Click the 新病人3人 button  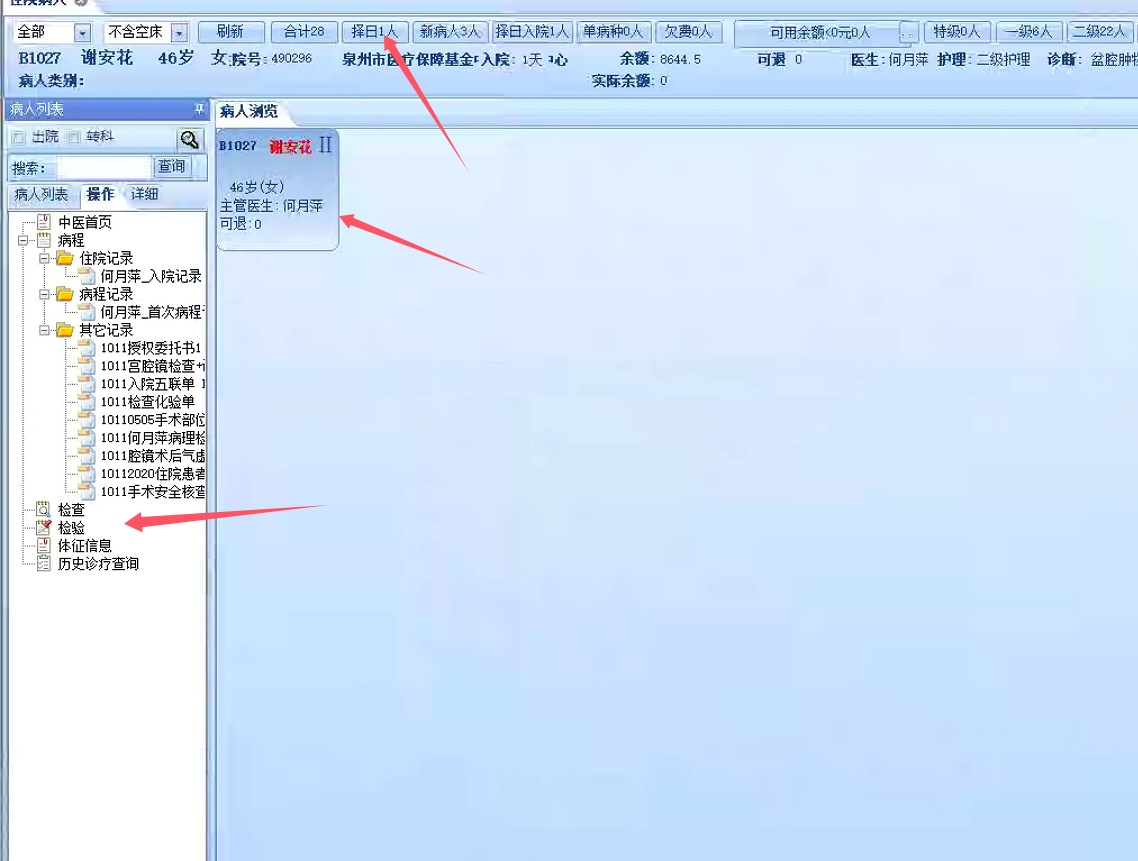[x=450, y=32]
